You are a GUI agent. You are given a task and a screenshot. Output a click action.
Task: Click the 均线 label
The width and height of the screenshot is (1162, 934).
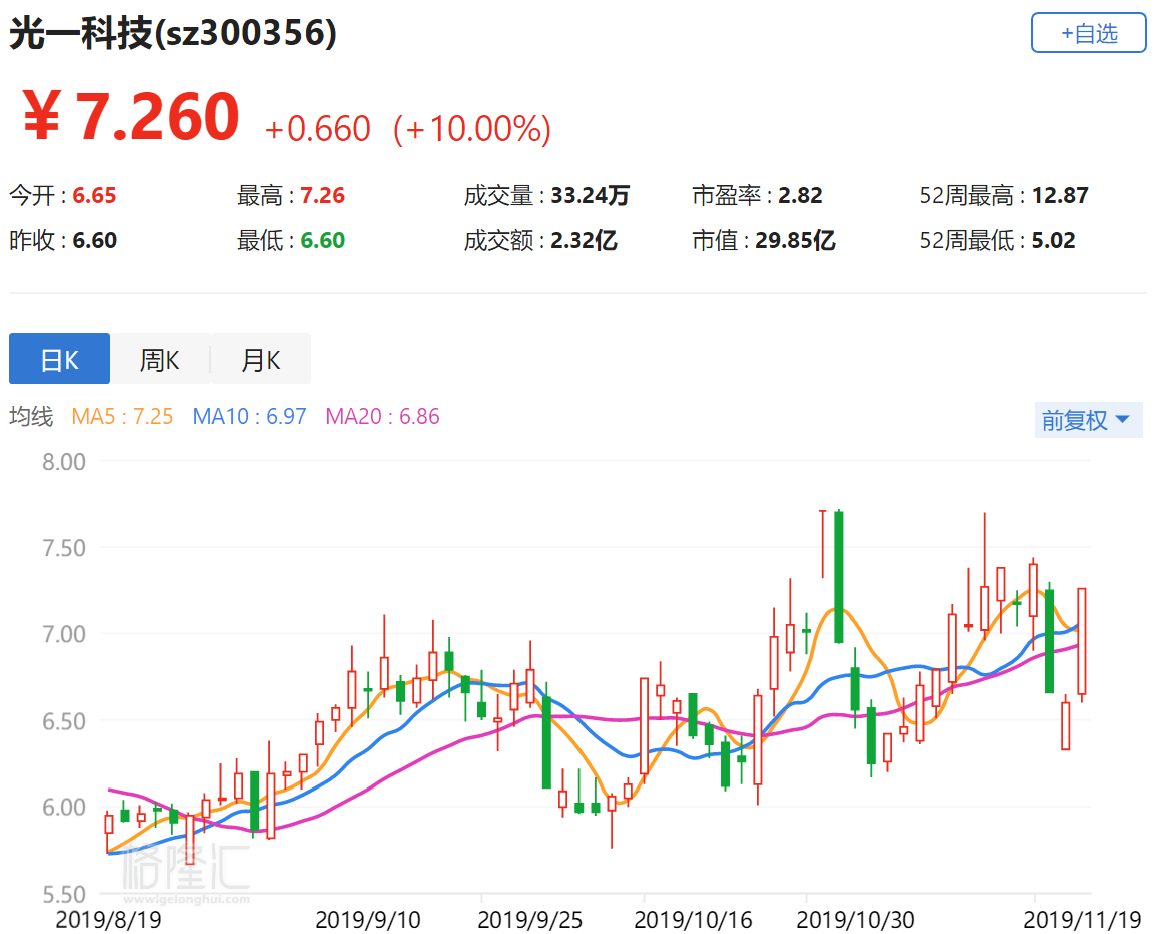pyautogui.click(x=31, y=417)
